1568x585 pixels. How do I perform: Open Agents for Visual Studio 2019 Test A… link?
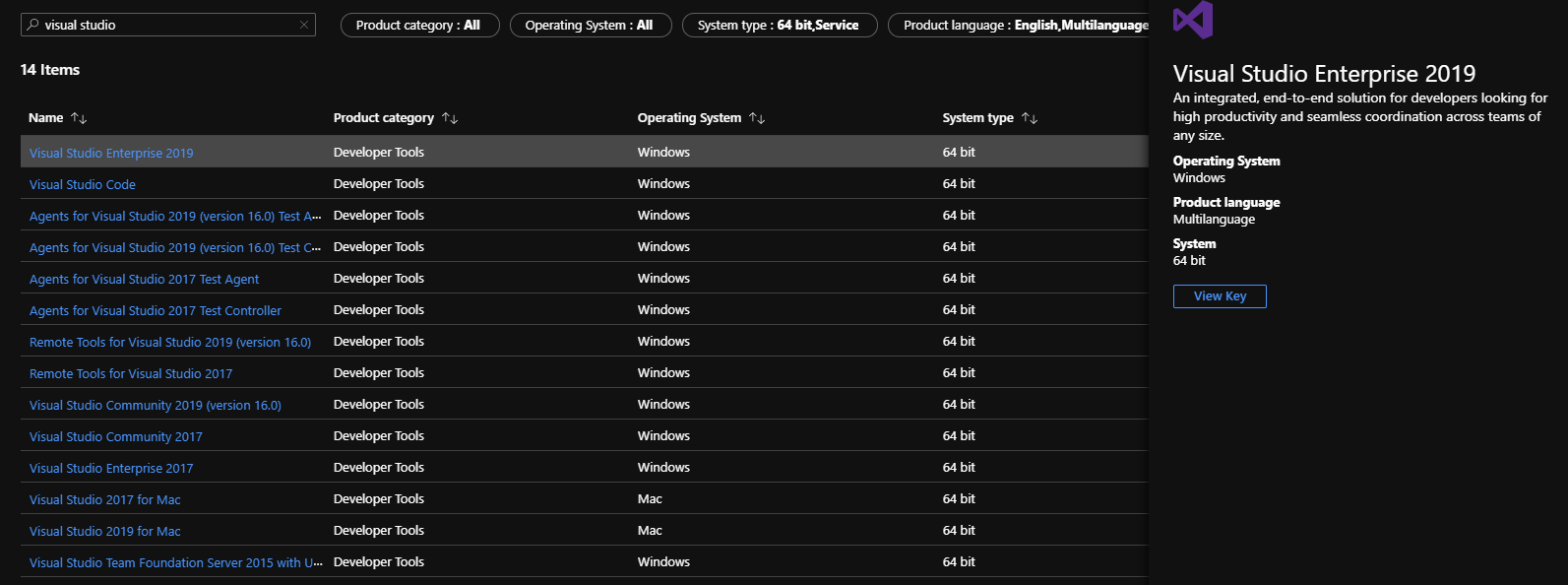(175, 216)
